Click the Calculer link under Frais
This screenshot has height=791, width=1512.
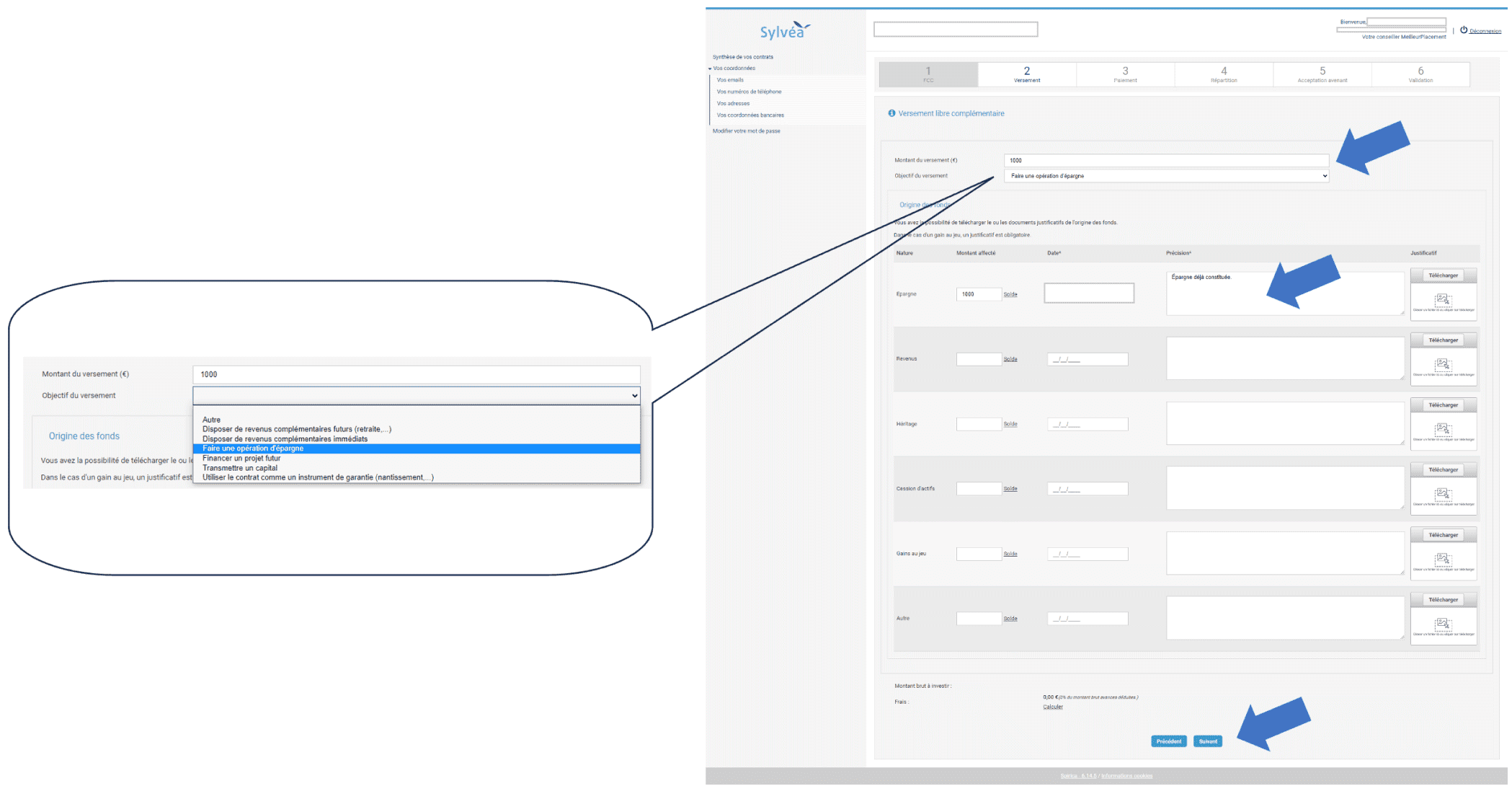click(x=1053, y=707)
